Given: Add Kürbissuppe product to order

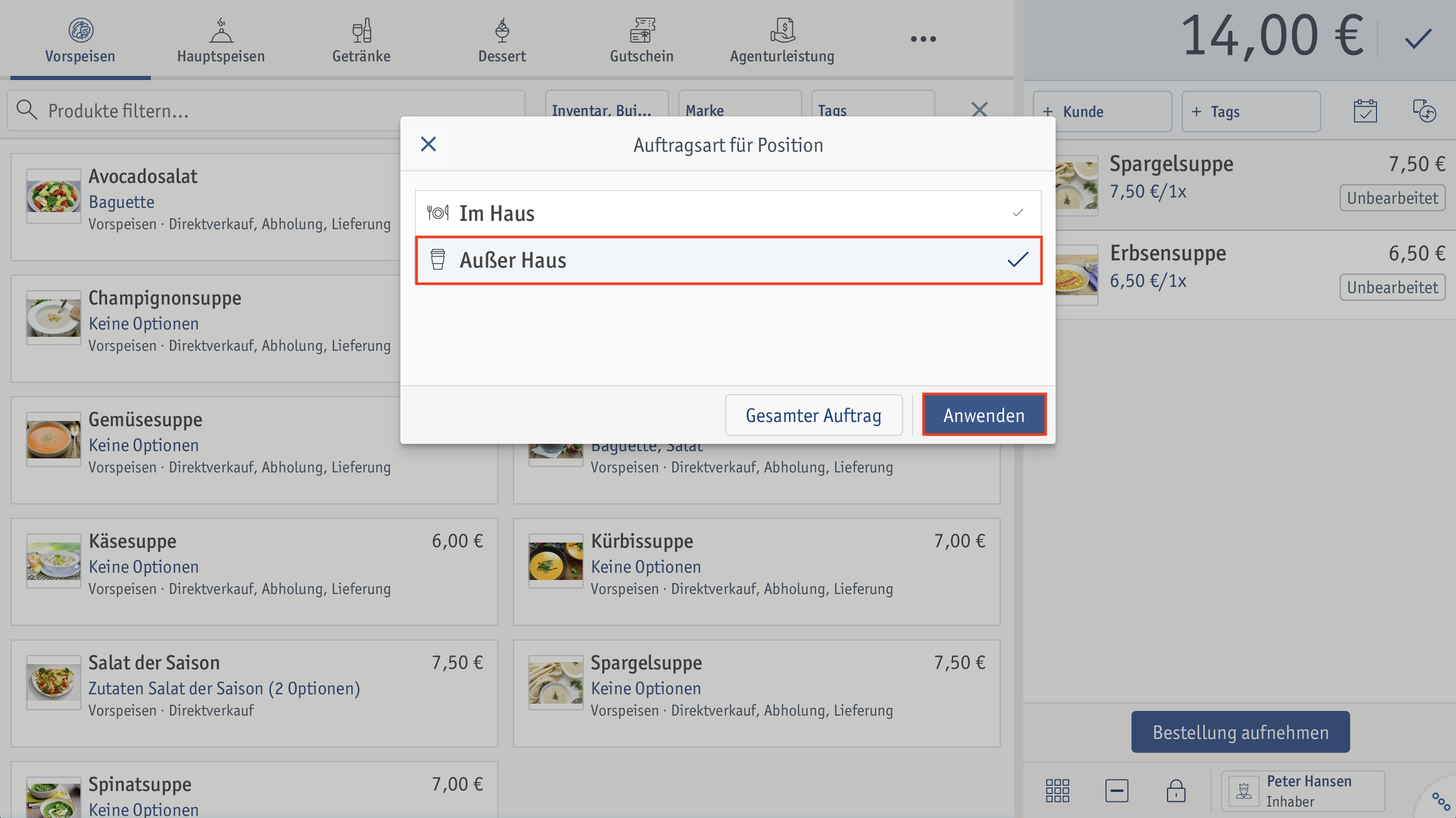Looking at the screenshot, I should [x=757, y=572].
